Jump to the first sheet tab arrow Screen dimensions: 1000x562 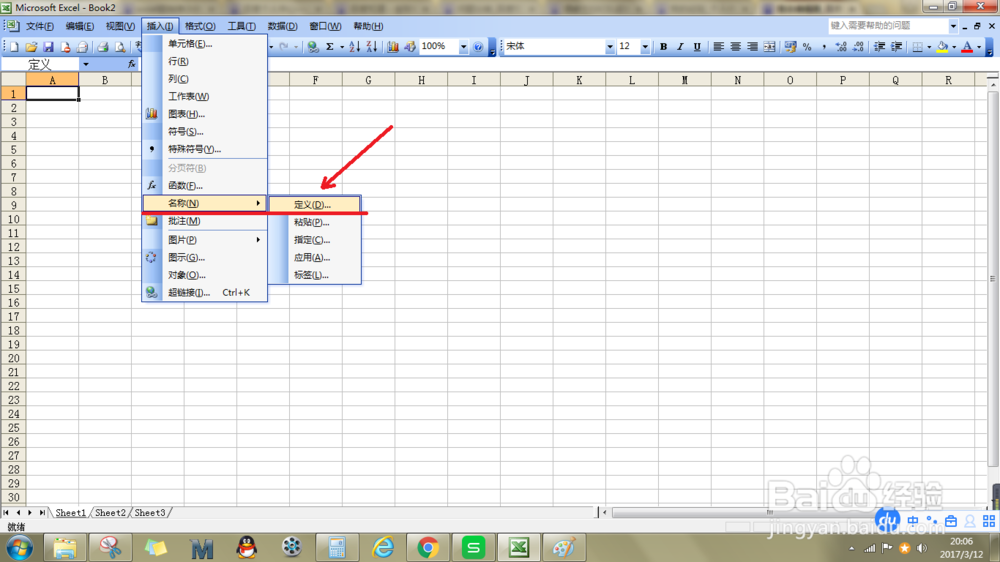tap(6, 512)
